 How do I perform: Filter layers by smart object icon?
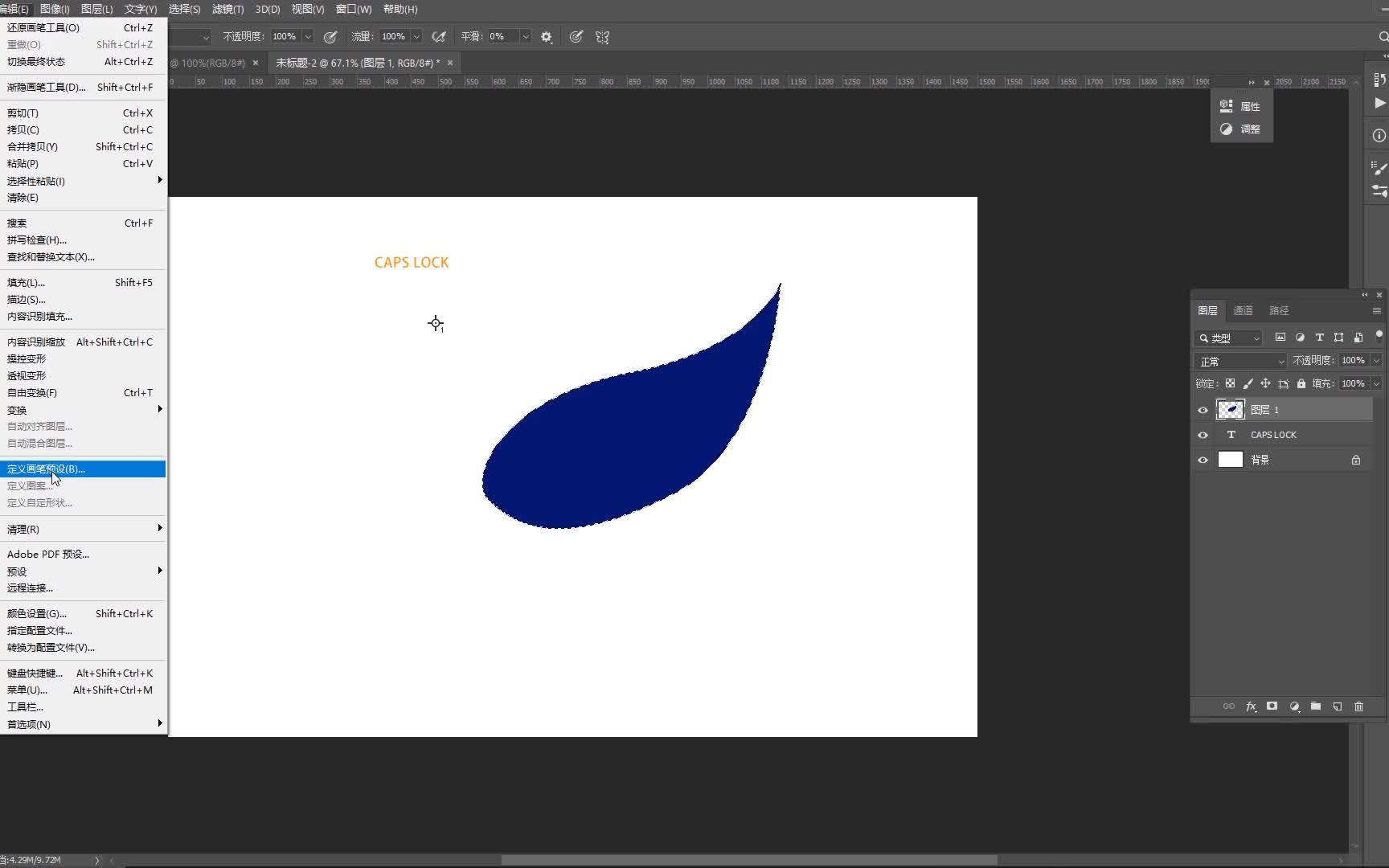tap(1358, 338)
